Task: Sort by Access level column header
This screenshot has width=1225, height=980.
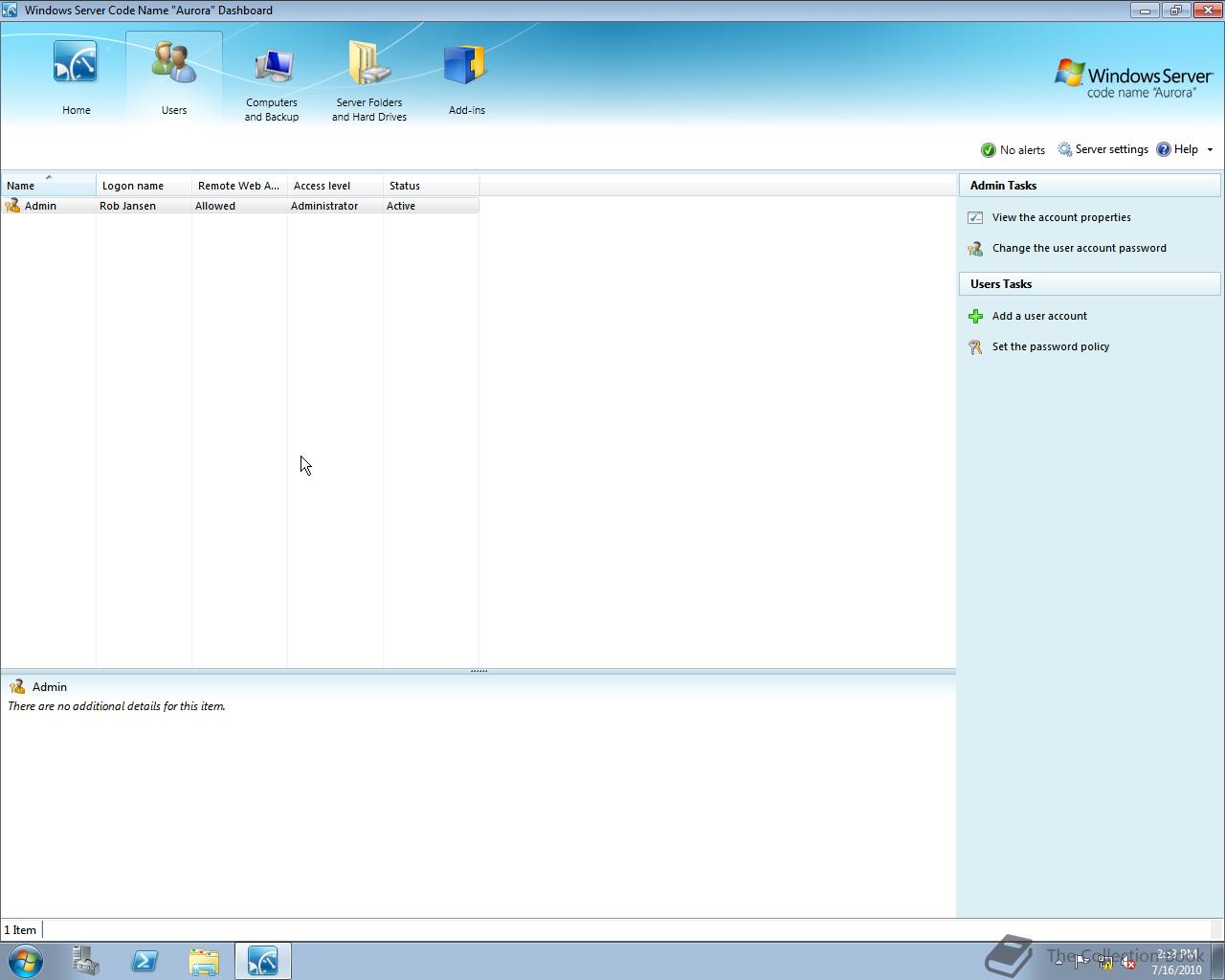Action: pos(336,186)
